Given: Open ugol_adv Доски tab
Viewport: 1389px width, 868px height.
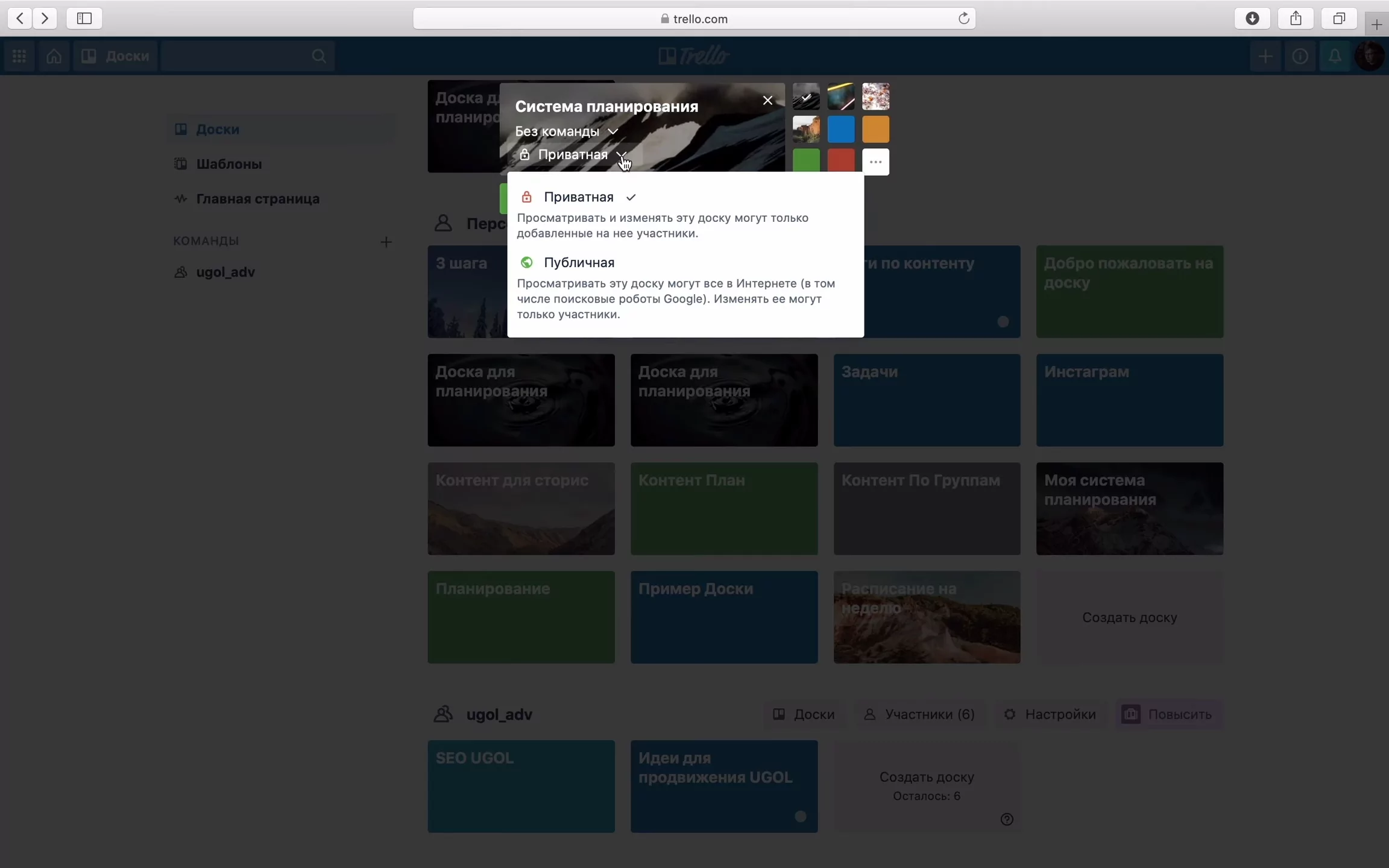Looking at the screenshot, I should pyautogui.click(x=804, y=714).
